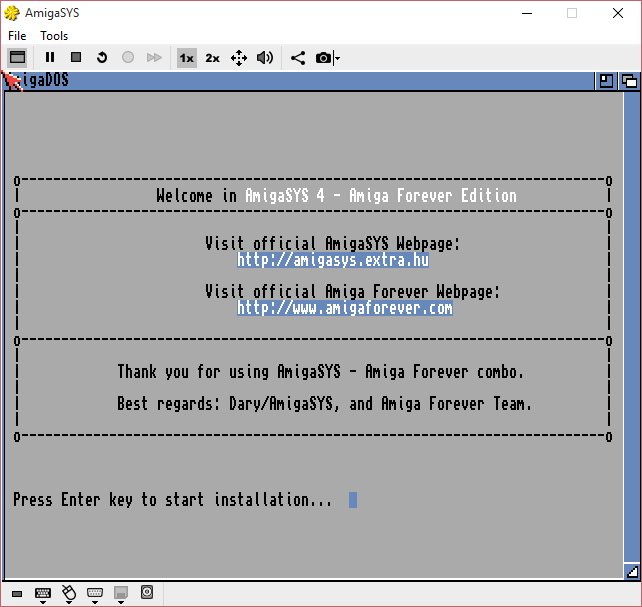Viewport: 642px width, 607px height.
Task: Click the http://www.amigaforever.com link
Action: point(345,308)
